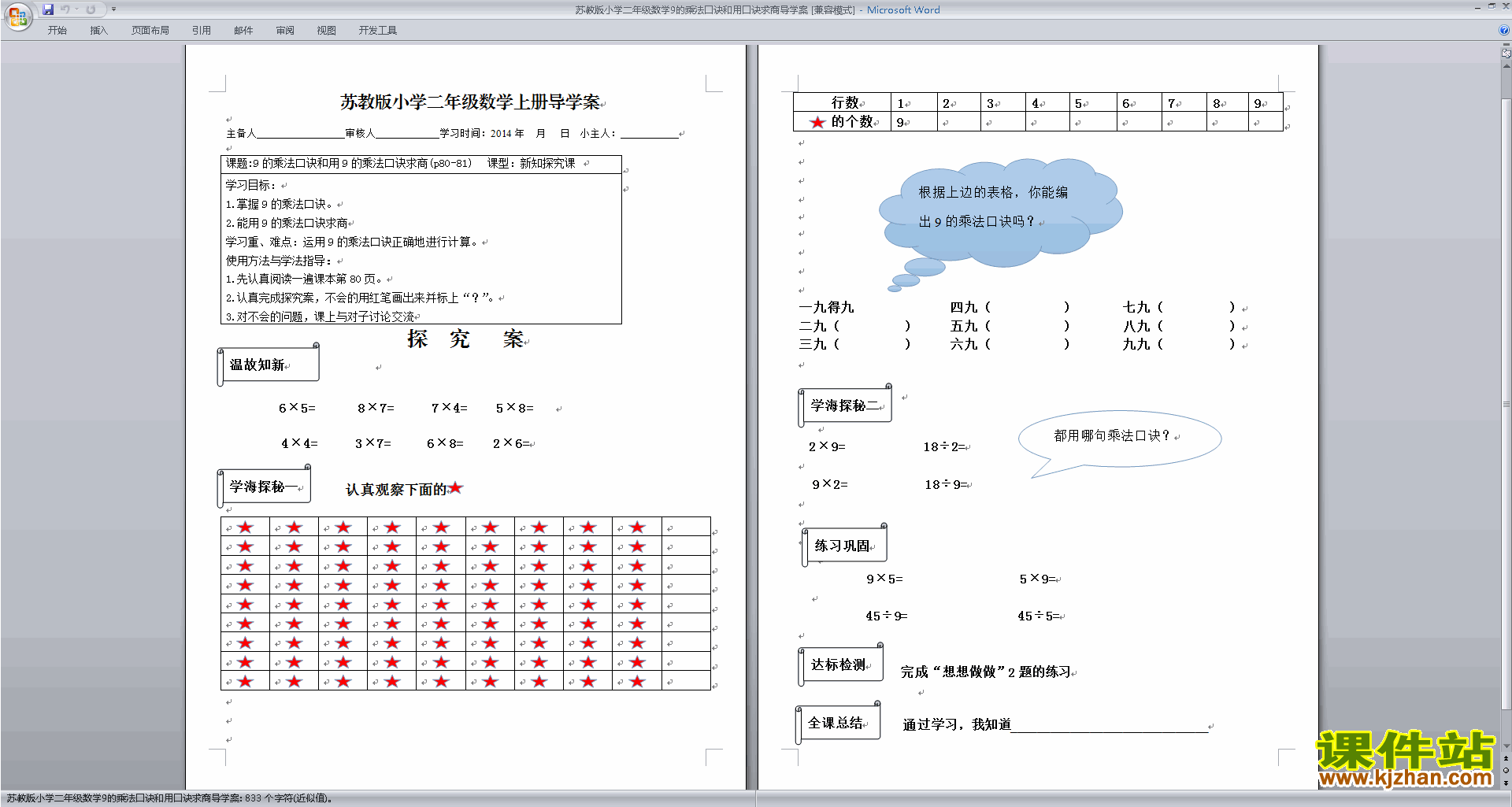Toggle the ruler button above scrollbar
This screenshot has width=1512, height=807.
coord(1506,54)
